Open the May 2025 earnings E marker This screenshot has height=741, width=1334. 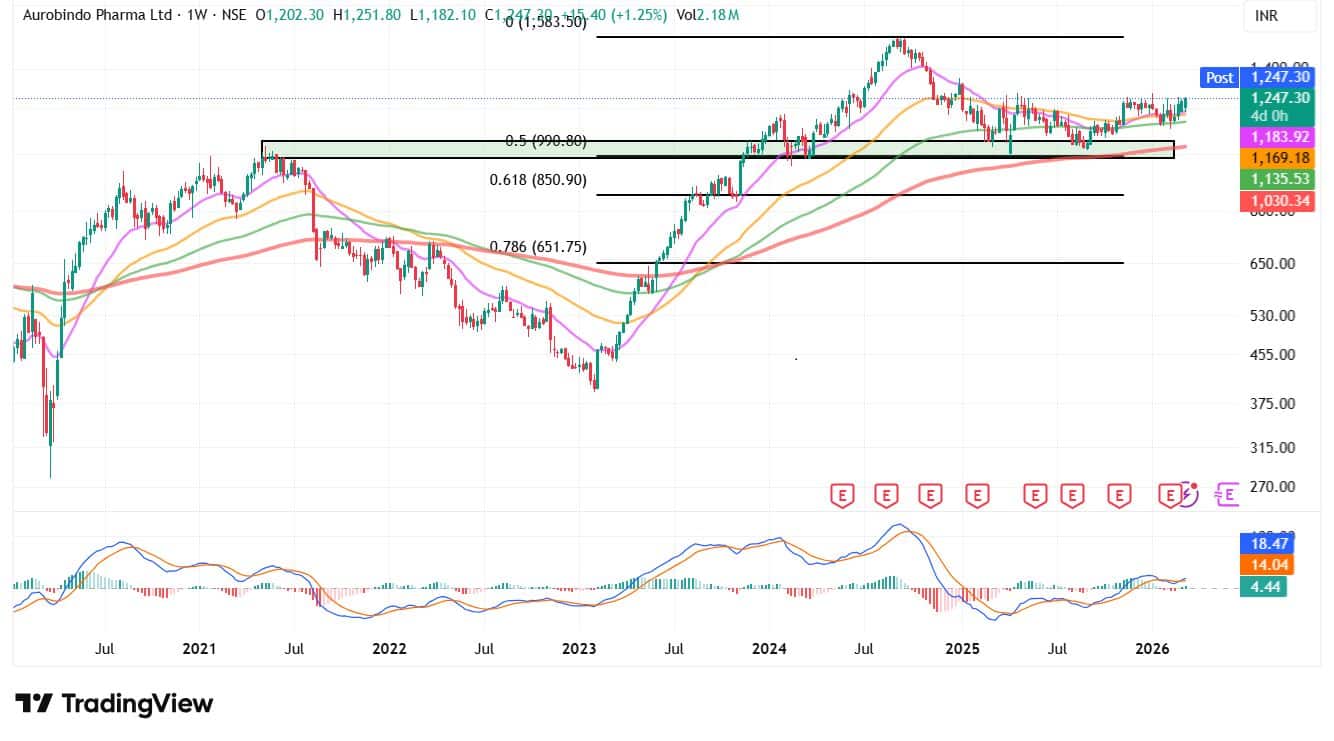(1035, 494)
